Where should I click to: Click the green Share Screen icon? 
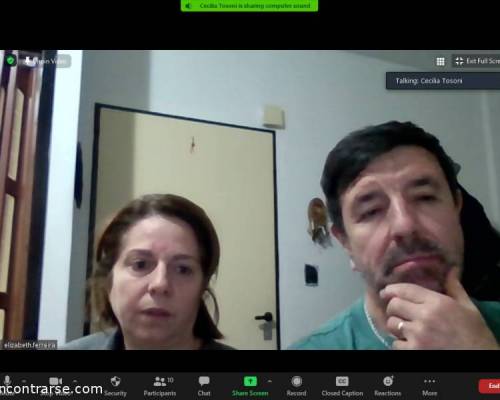(250, 381)
